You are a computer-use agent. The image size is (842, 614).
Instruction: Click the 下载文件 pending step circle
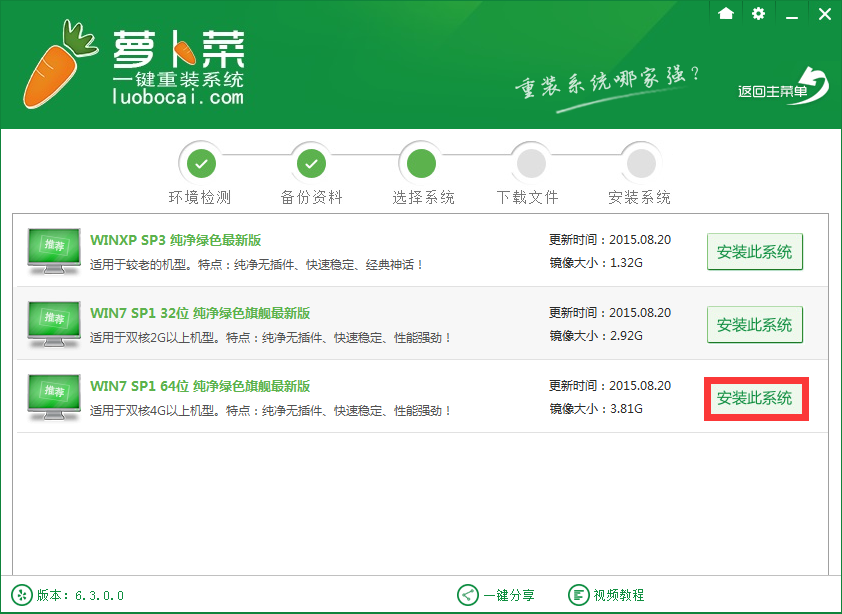pyautogui.click(x=531, y=163)
